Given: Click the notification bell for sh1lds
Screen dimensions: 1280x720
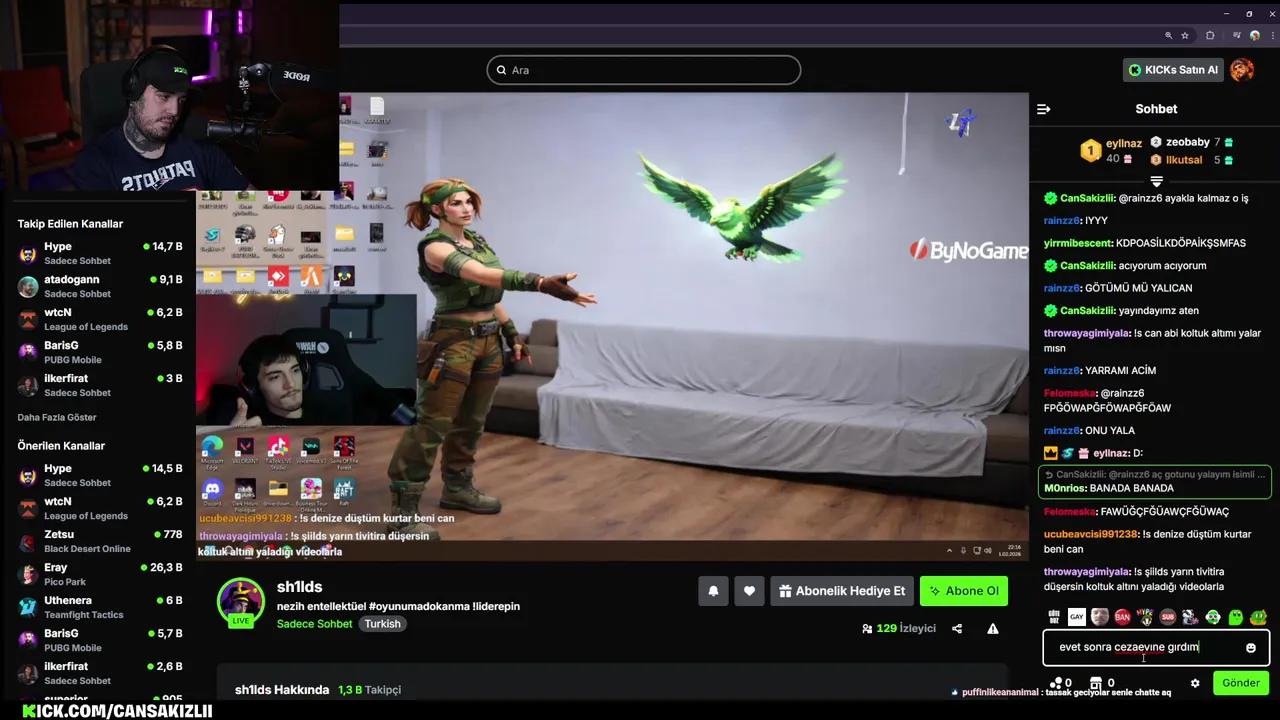Looking at the screenshot, I should point(713,591).
